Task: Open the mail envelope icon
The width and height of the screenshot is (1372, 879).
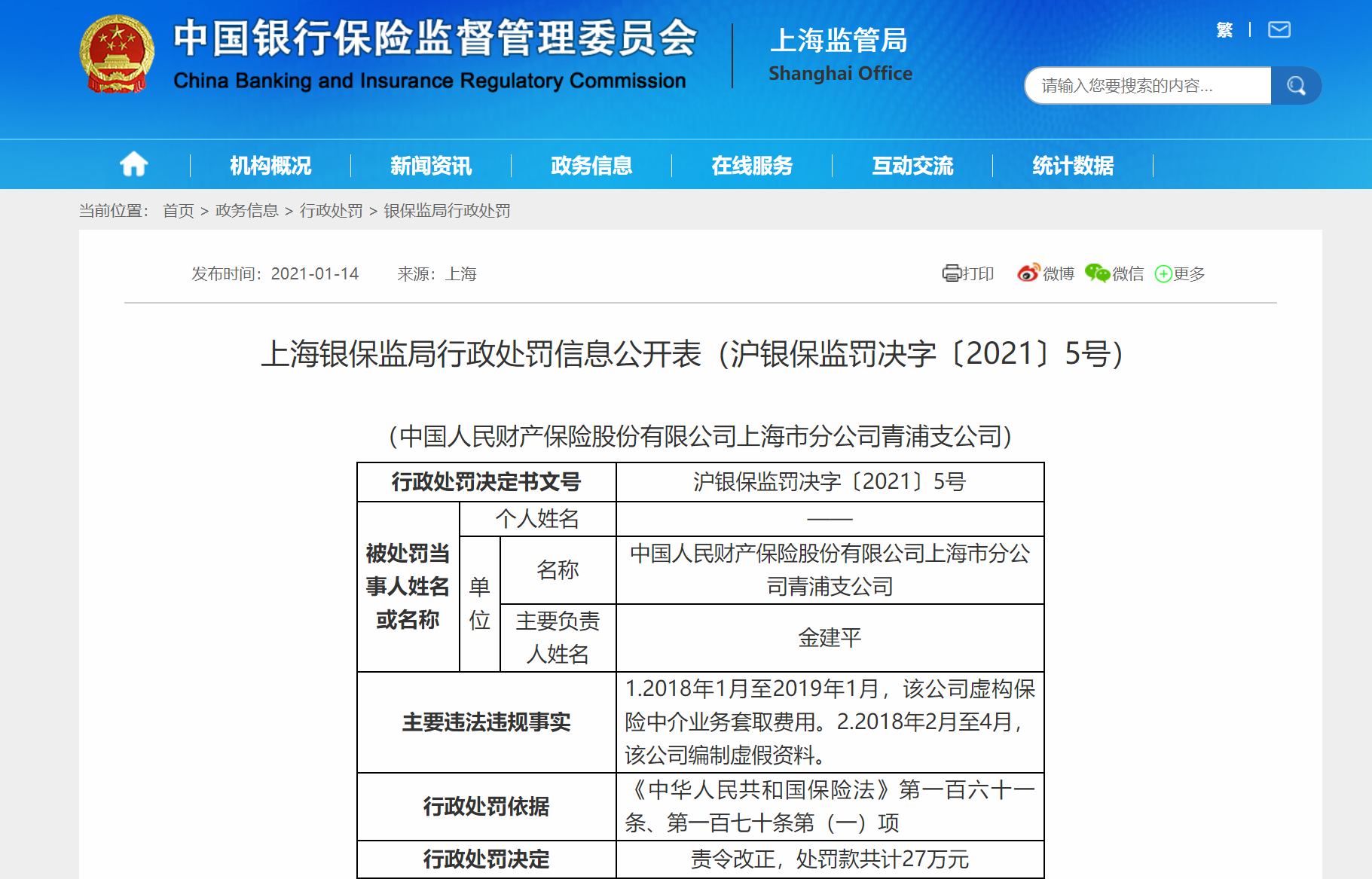Action: coord(1279,29)
